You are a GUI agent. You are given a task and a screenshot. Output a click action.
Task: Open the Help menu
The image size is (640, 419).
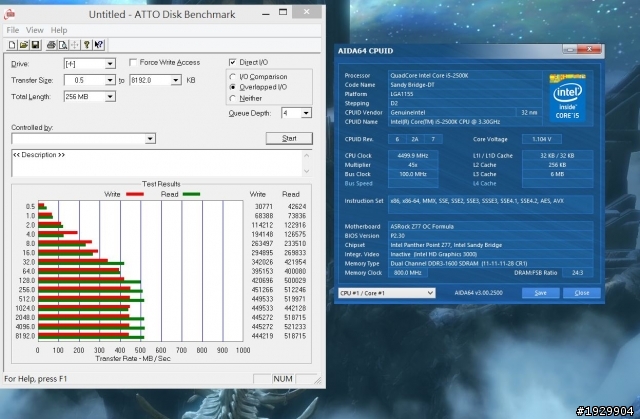point(59,30)
